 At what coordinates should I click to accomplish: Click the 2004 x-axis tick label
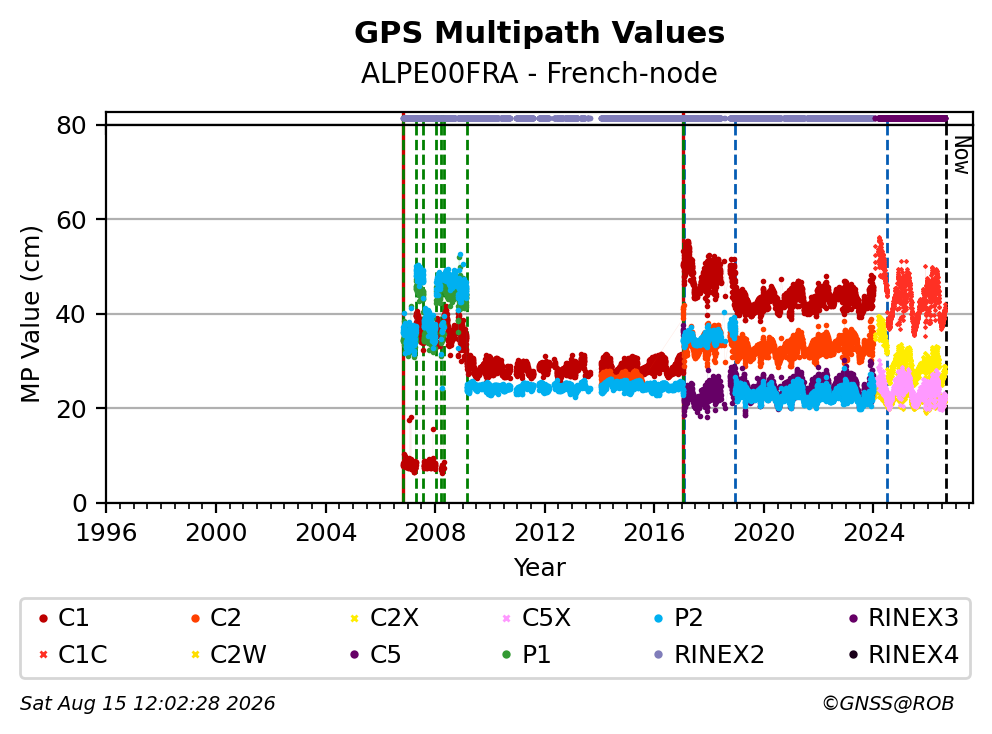(x=325, y=533)
